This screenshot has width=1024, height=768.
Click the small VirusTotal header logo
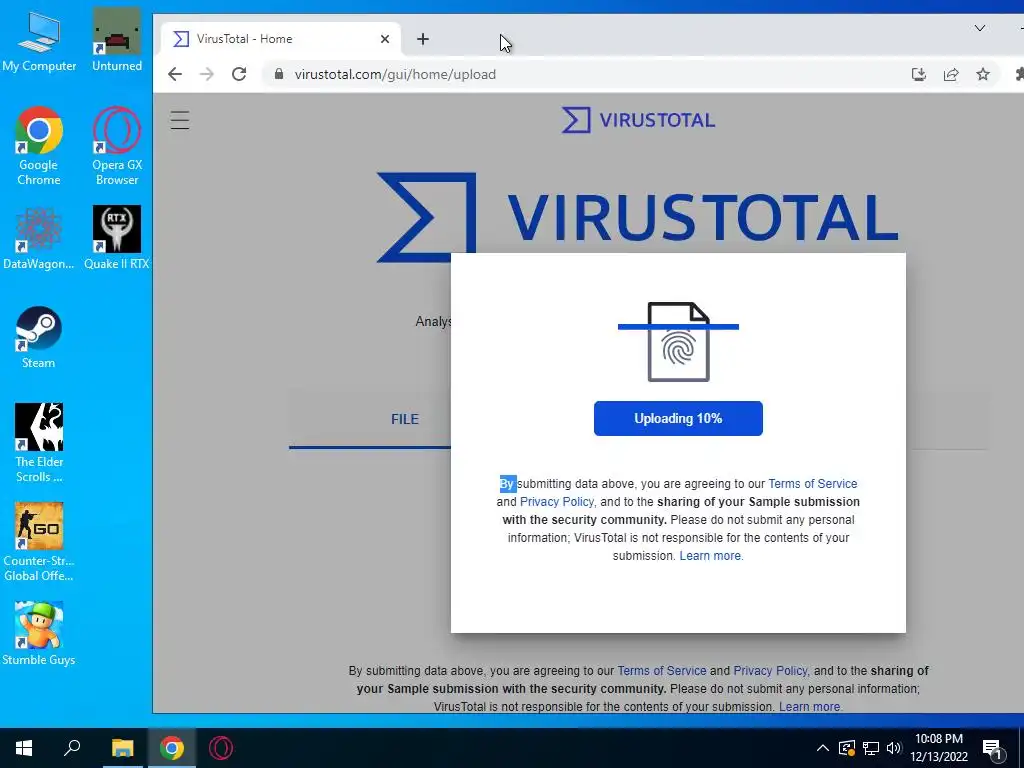tap(638, 120)
